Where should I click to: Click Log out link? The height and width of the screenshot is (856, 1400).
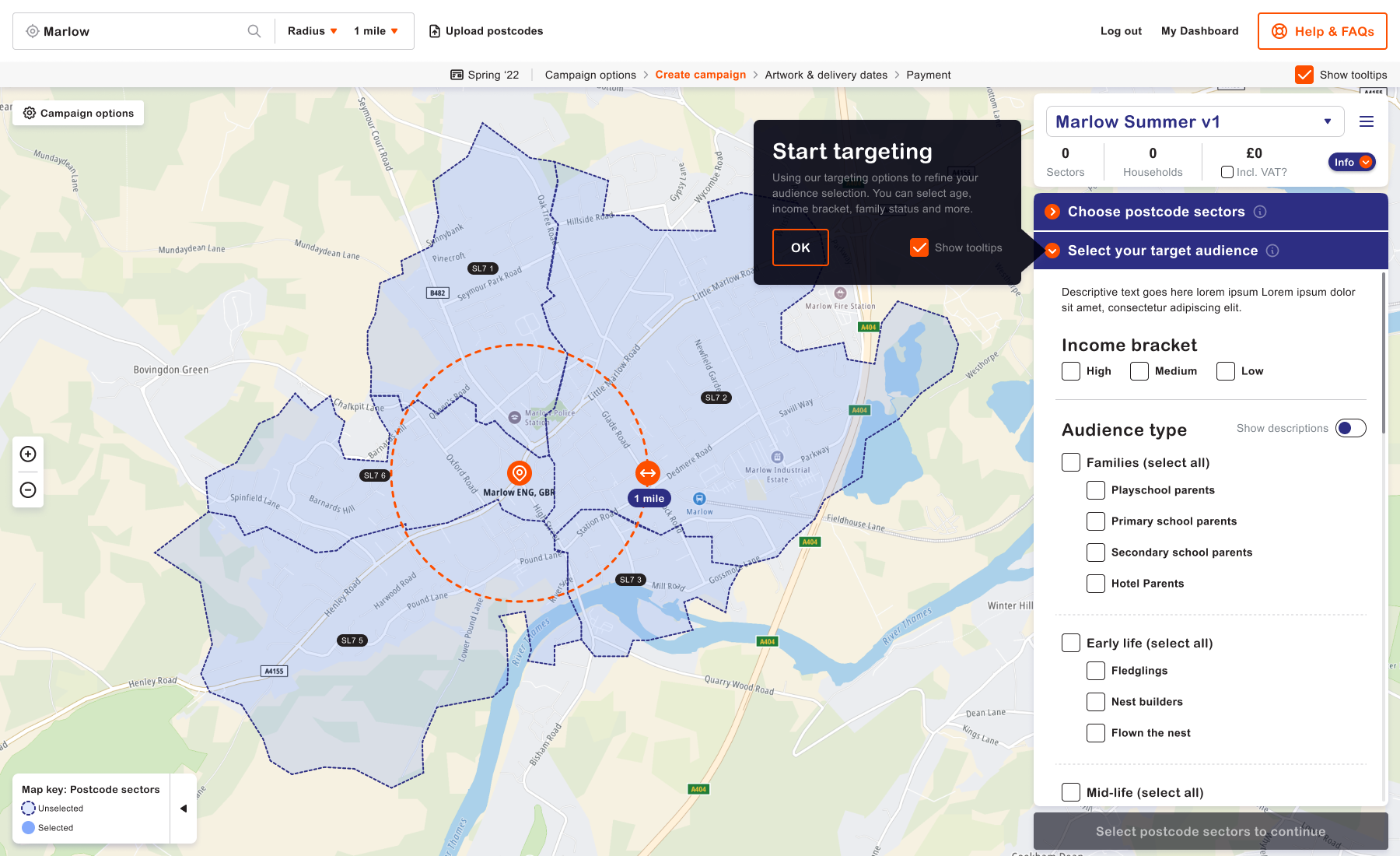(1121, 31)
